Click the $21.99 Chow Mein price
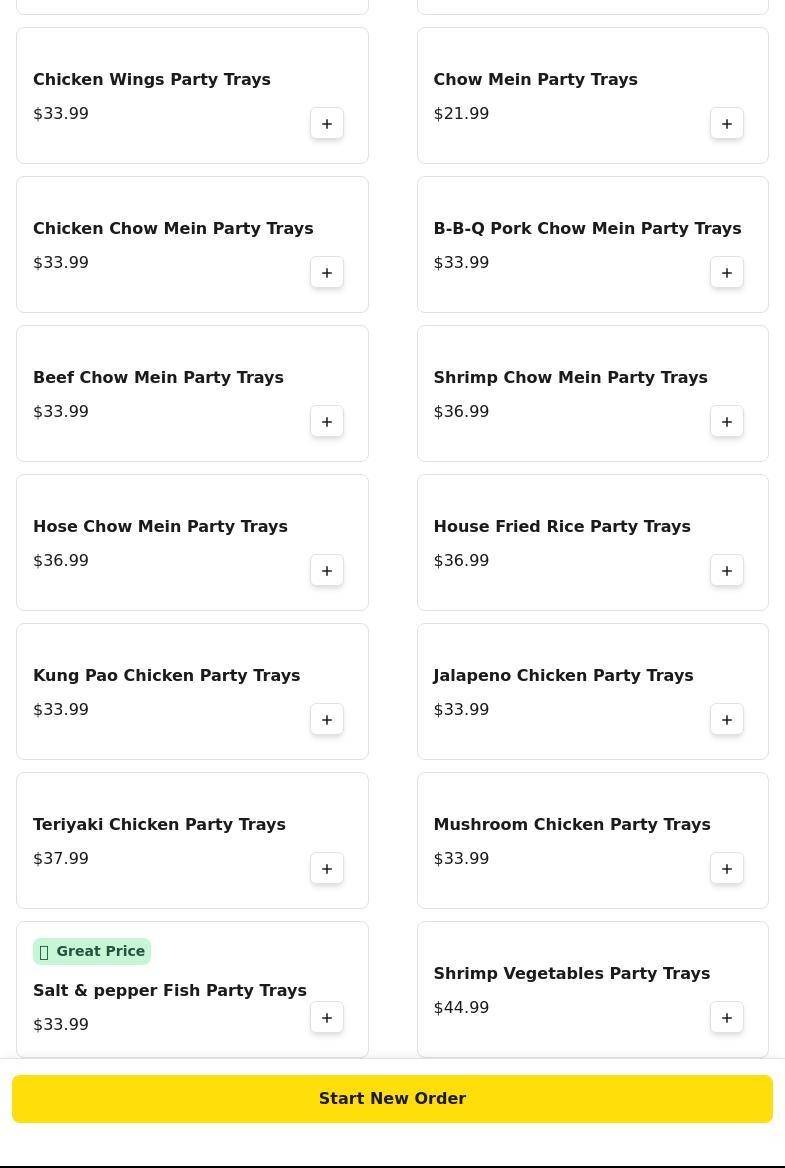This screenshot has height=1168, width=785. 461,114
